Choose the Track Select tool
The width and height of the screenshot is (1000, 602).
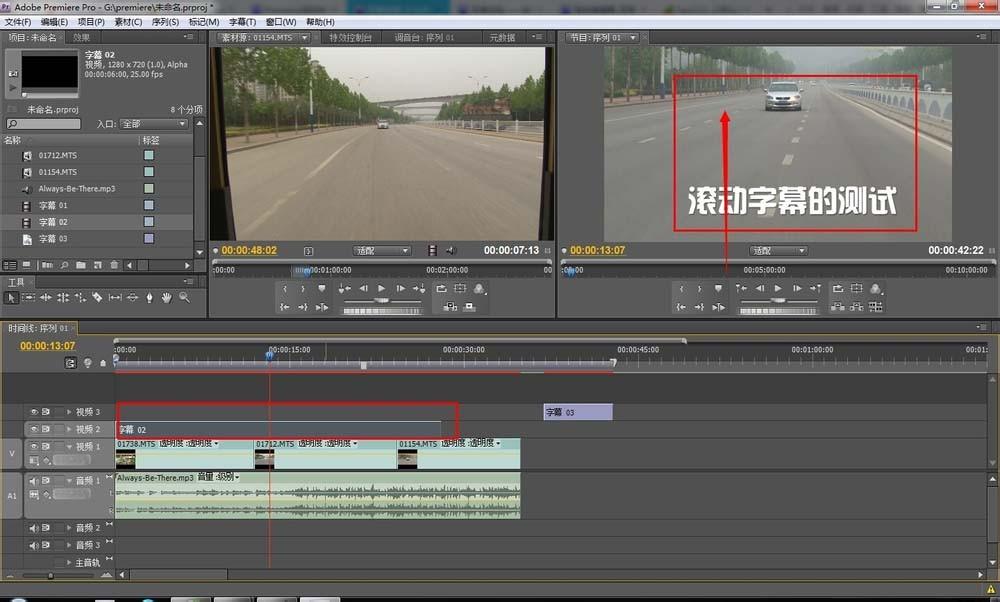[x=30, y=297]
